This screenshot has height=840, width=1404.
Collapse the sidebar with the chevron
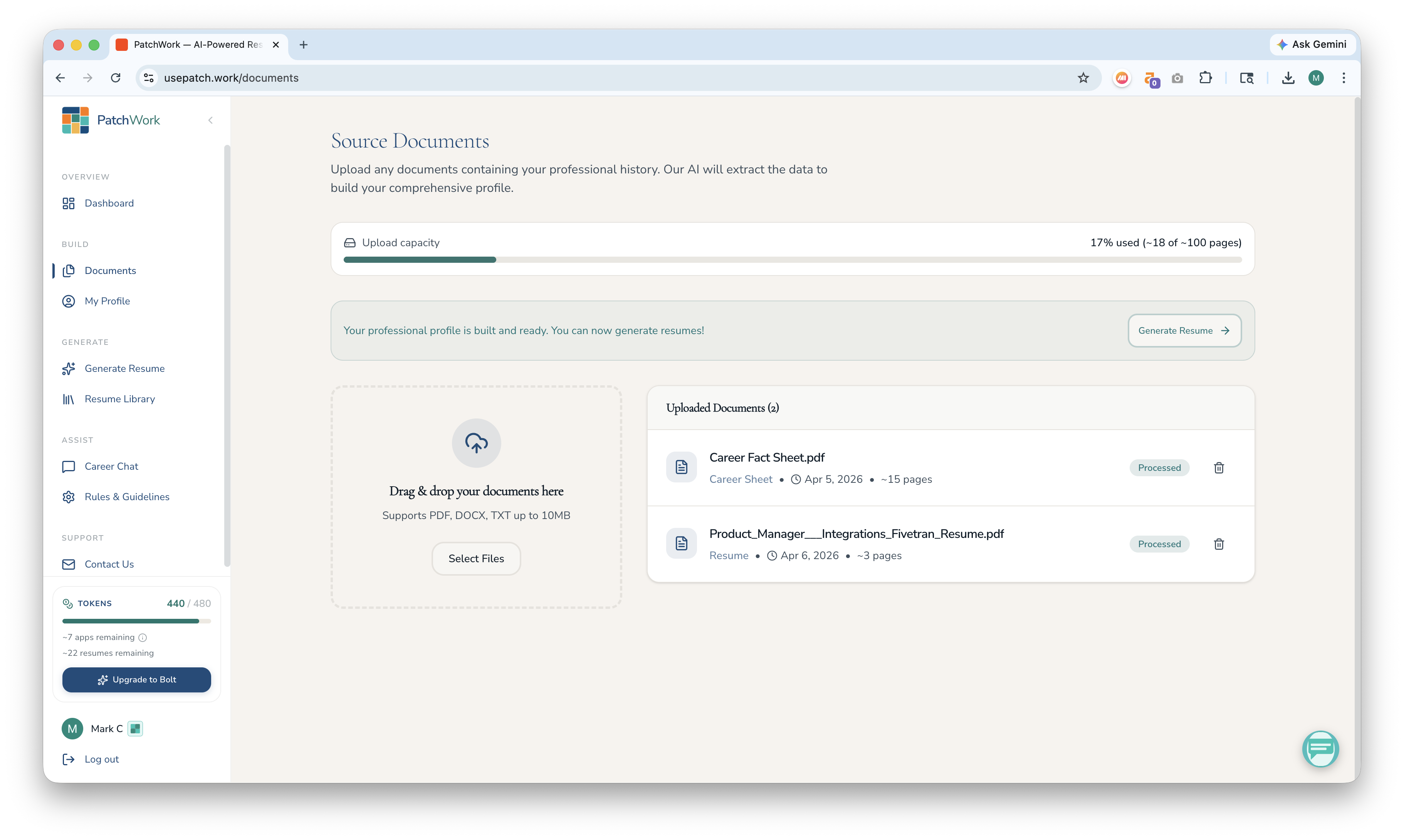pos(210,120)
